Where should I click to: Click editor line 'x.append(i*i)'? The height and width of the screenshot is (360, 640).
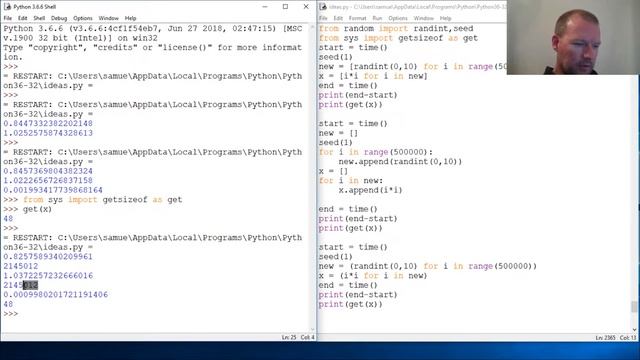[x=371, y=190]
